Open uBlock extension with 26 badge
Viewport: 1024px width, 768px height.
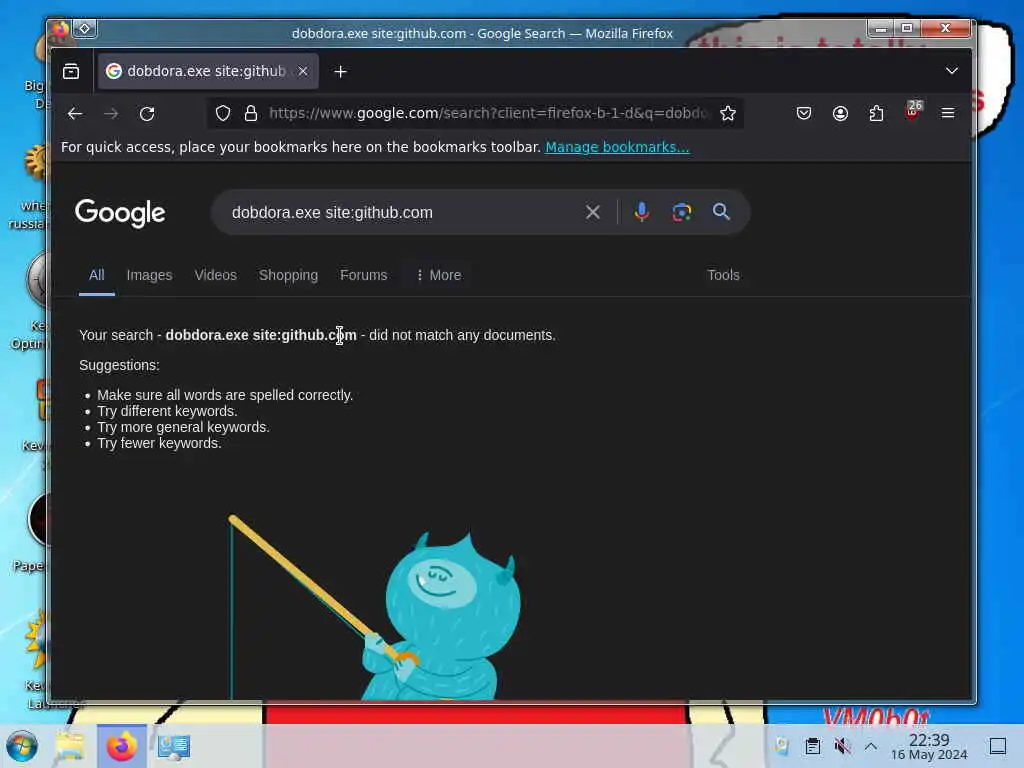[x=913, y=112]
